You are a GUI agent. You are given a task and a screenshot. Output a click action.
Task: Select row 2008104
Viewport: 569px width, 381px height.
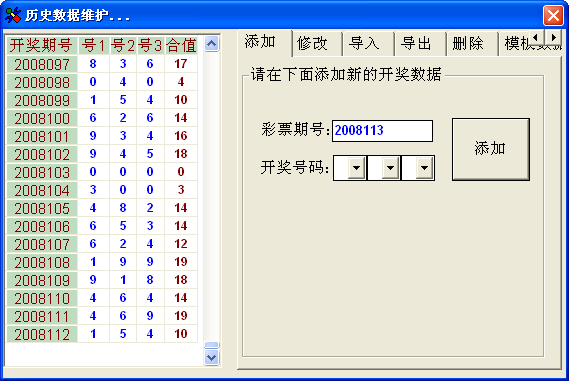coord(102,190)
